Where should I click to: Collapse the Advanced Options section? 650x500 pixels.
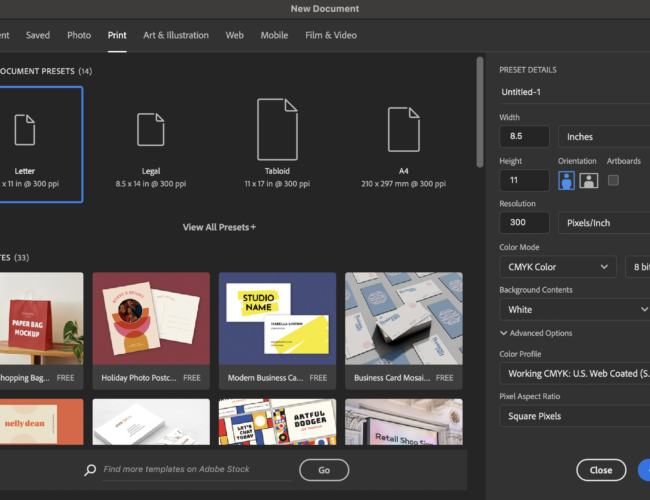[504, 333]
